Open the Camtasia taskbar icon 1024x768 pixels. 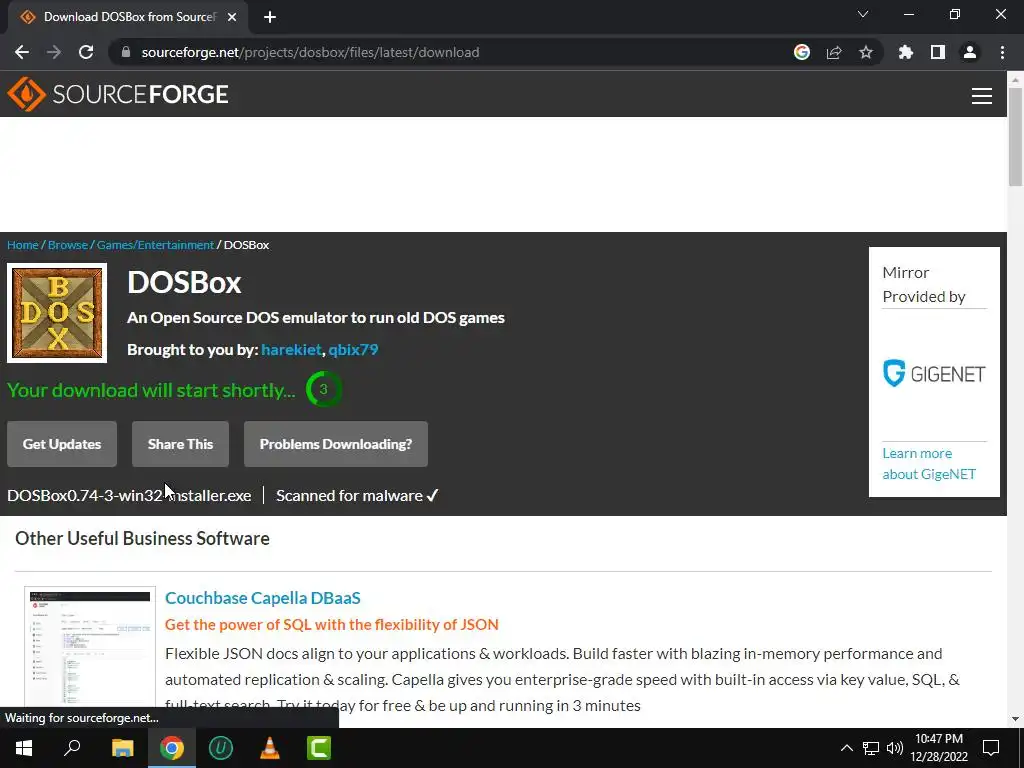tap(319, 748)
